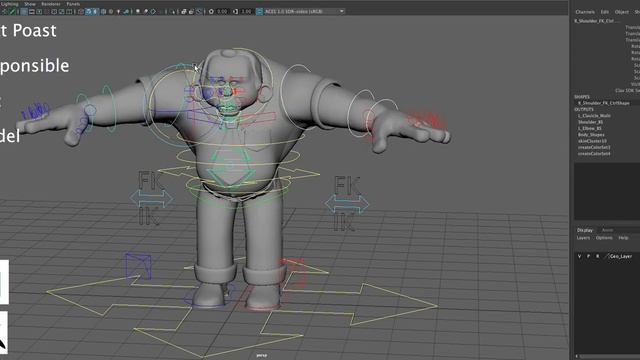Toggle the Multisample Anti-aliasing icon
Viewport: 640px width, 360px height.
(x=153, y=11)
